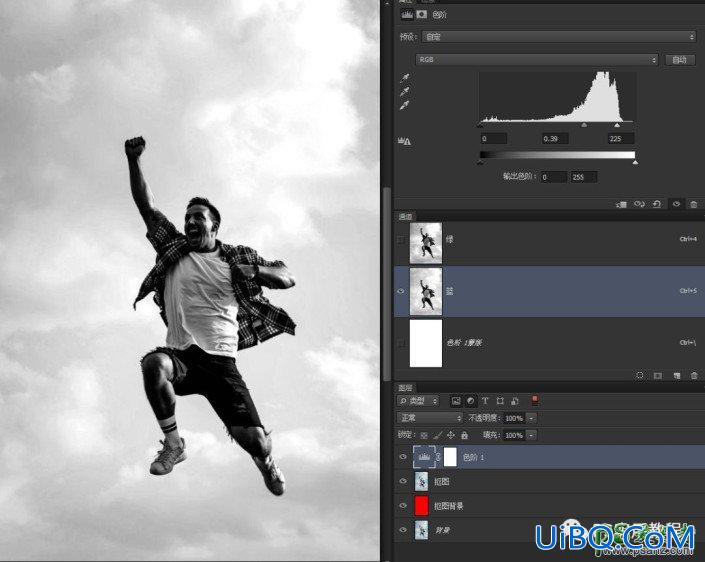Click the highlight input field 225
The image size is (705, 562).
620,138
